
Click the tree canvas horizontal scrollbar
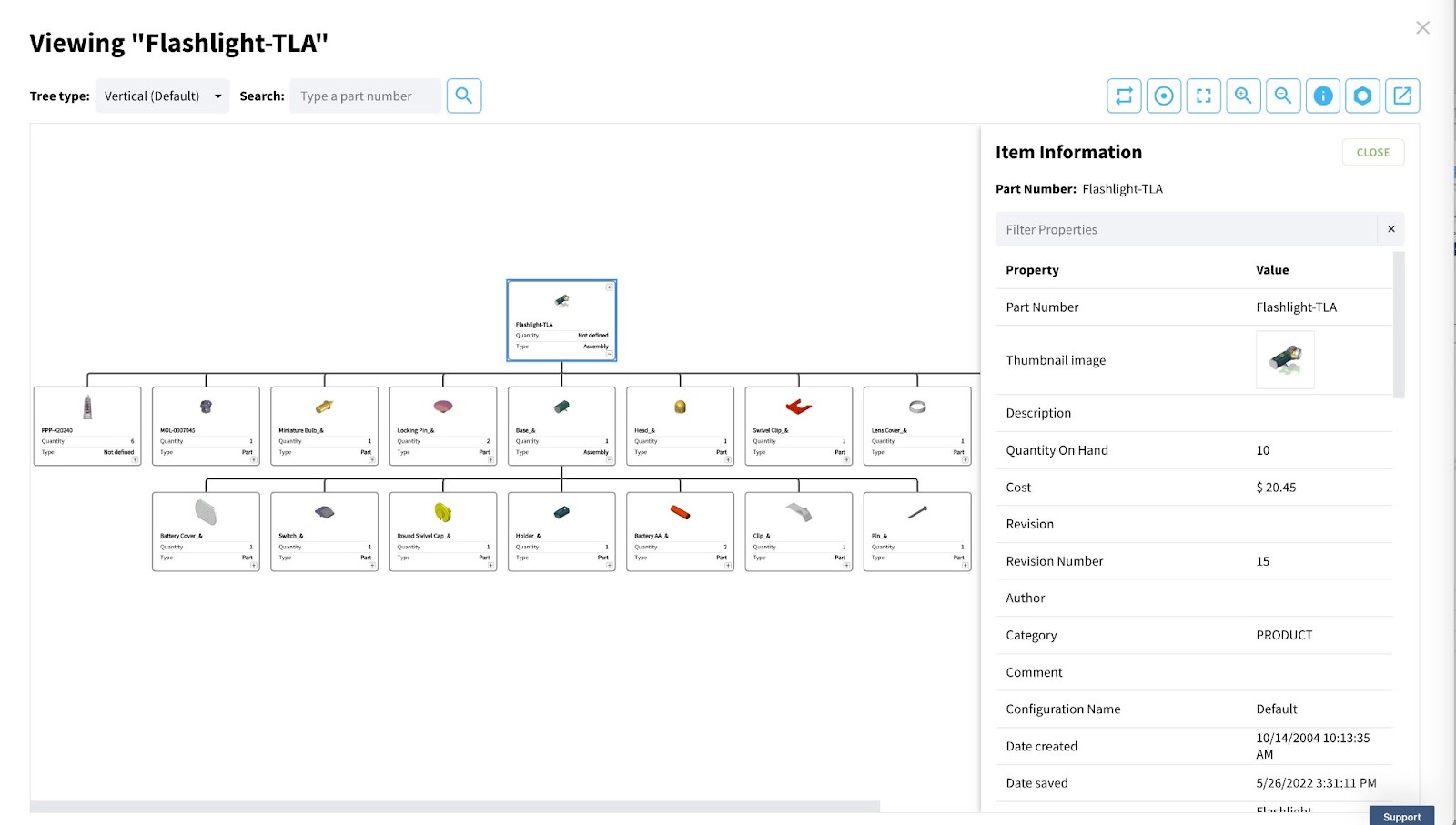coord(455,807)
